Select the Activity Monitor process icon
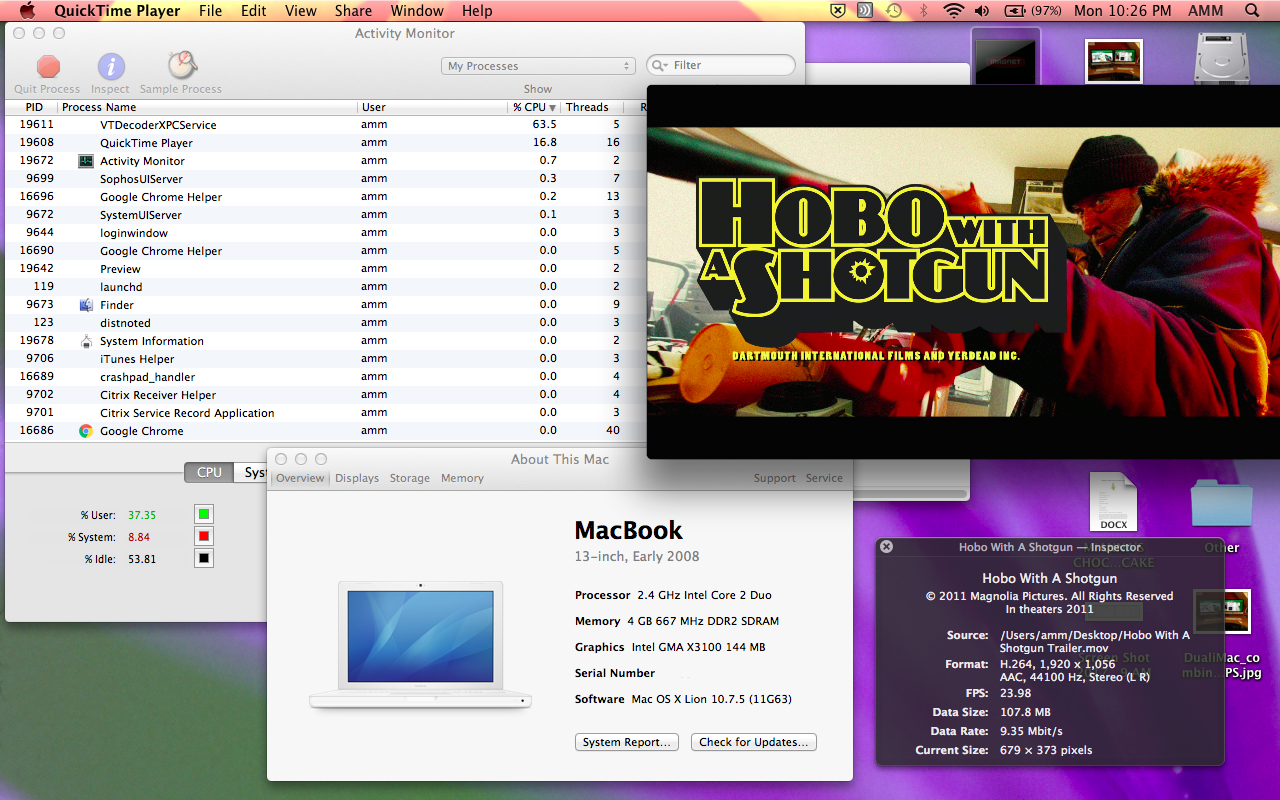The width and height of the screenshot is (1280, 800). 86,161
